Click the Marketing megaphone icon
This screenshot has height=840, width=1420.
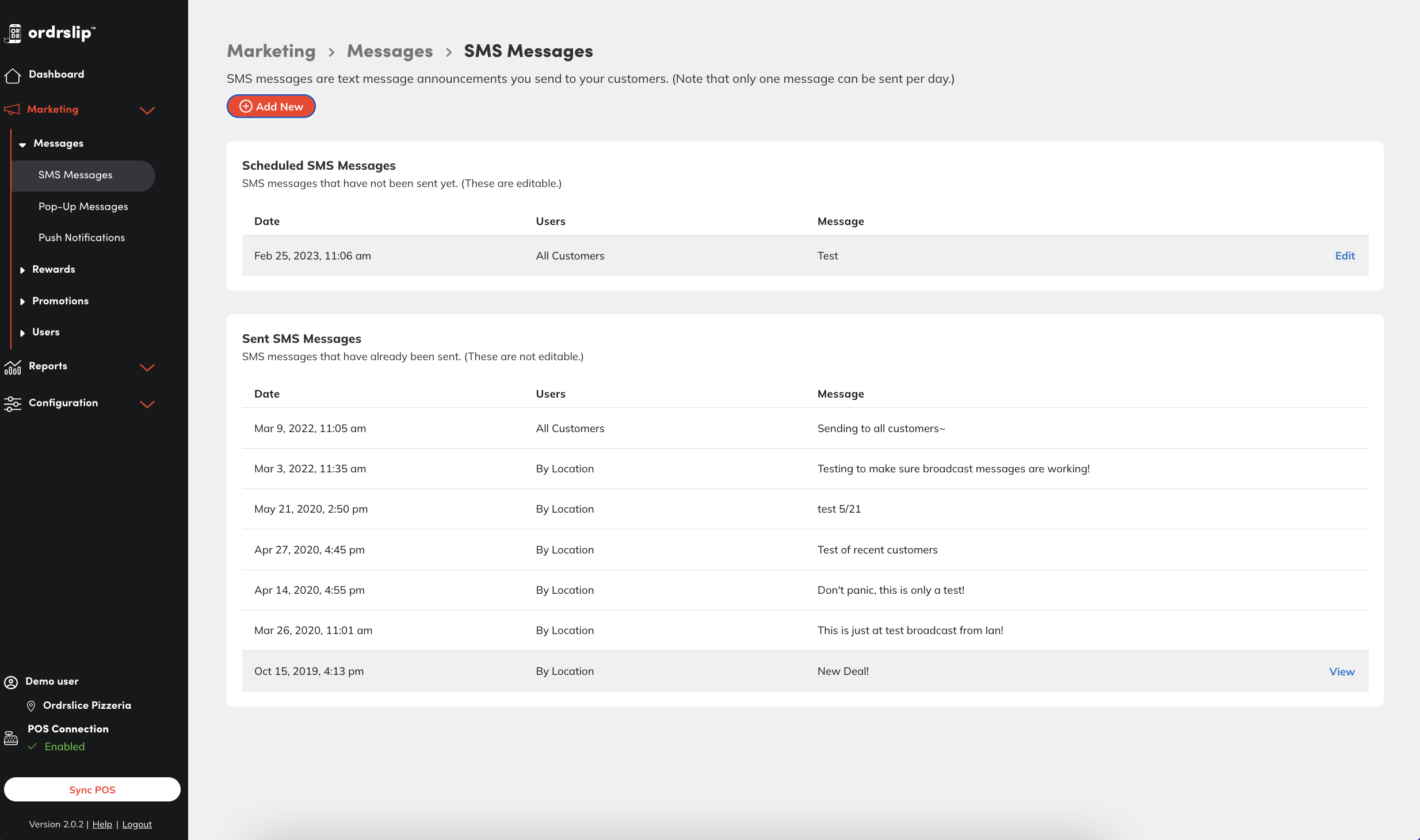12,109
